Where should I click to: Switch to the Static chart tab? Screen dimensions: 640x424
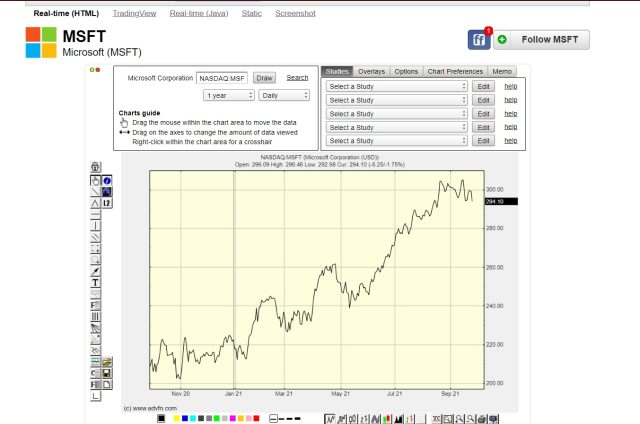(x=251, y=13)
